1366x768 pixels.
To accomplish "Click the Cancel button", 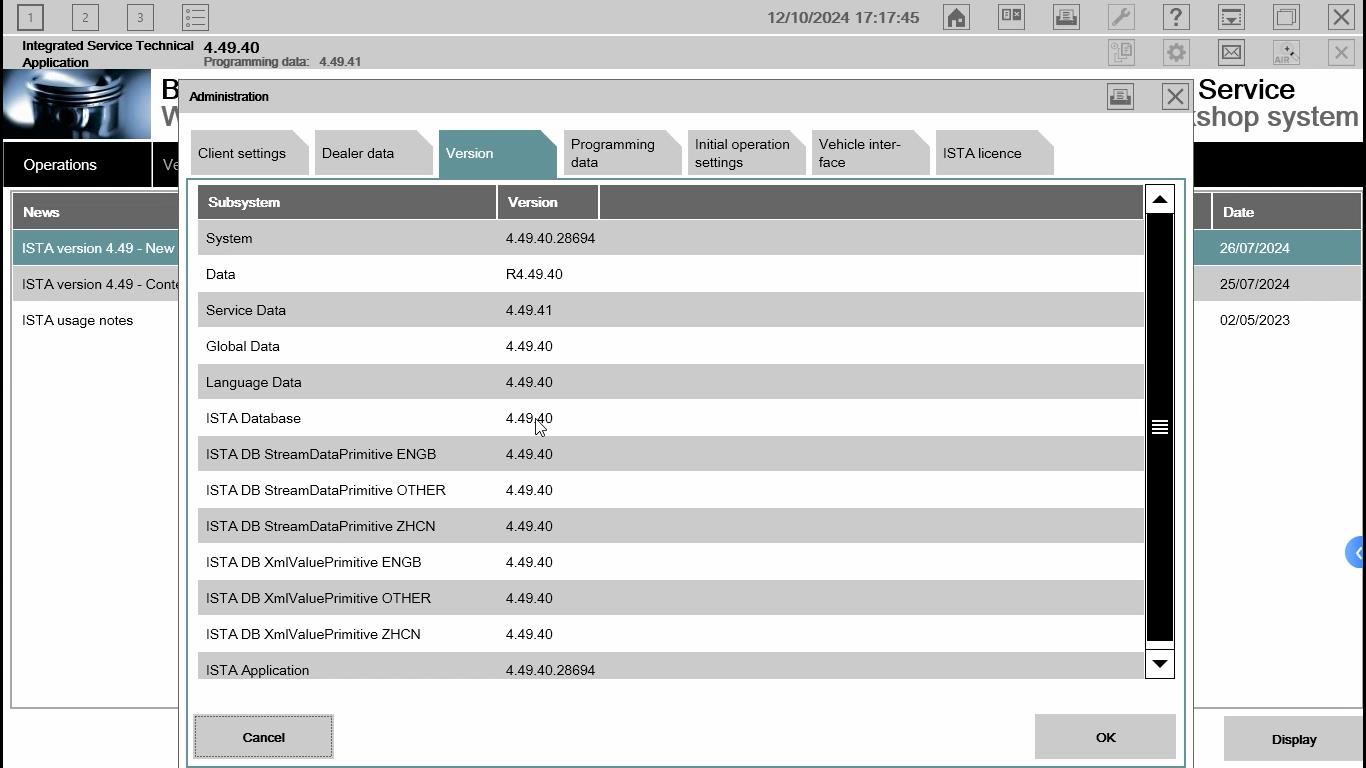I will coord(263,737).
